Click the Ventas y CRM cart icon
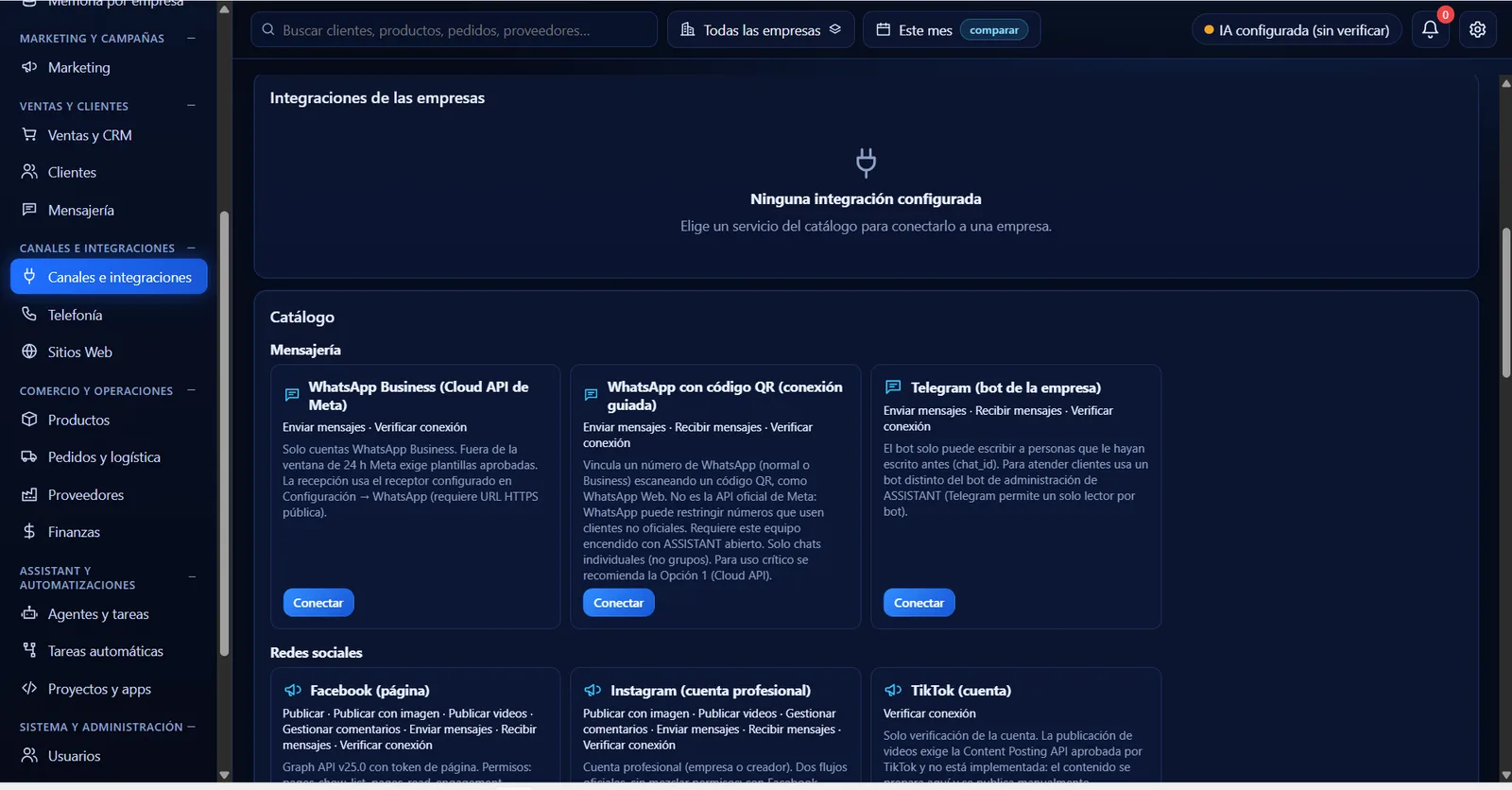Viewport: 1512px width, 790px height. coord(29,135)
